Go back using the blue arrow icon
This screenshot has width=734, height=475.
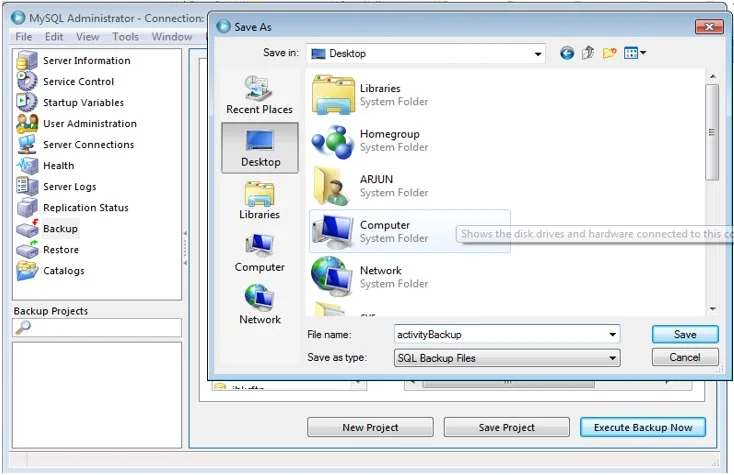click(567, 53)
